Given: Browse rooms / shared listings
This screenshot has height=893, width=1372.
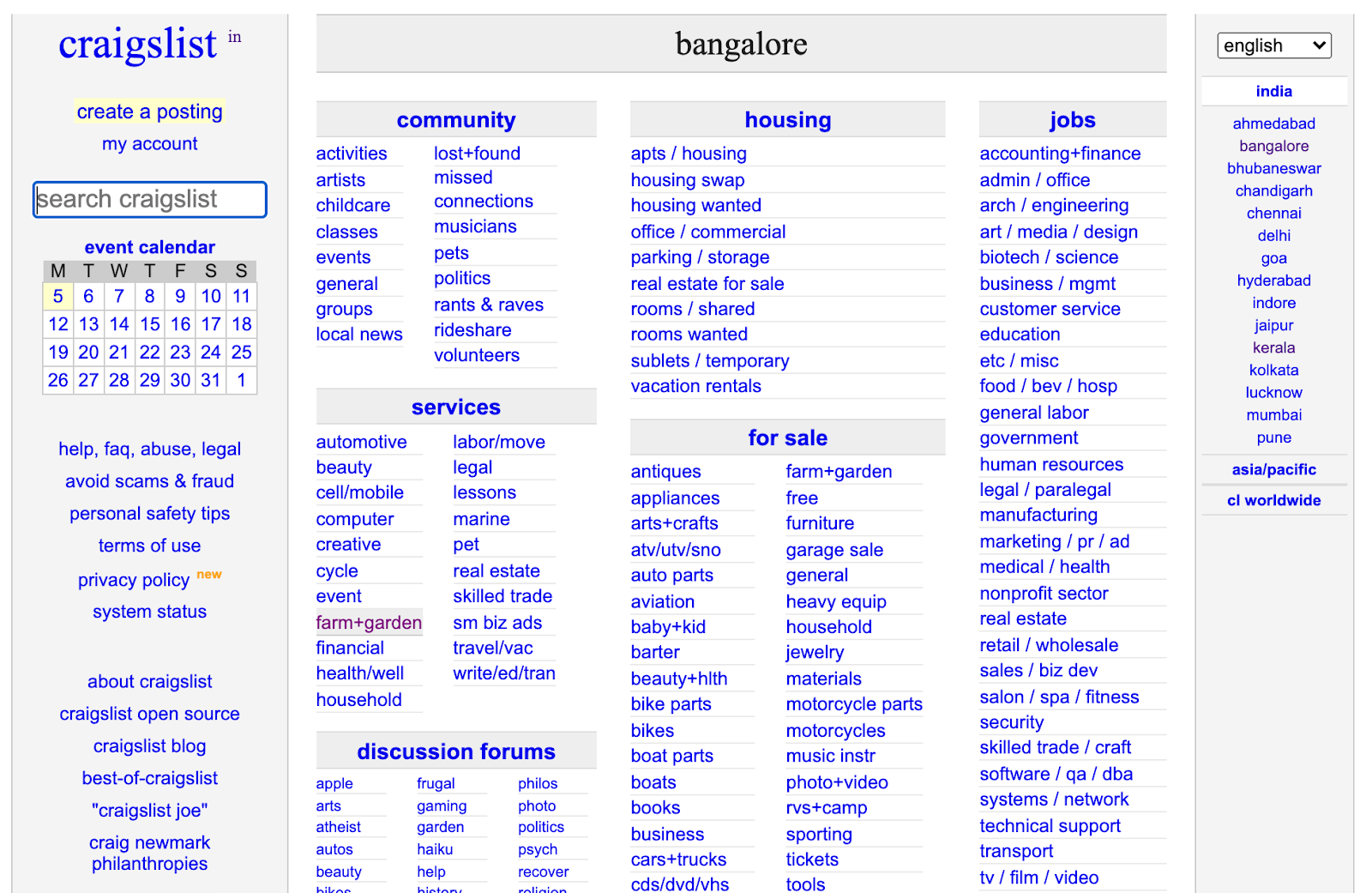Looking at the screenshot, I should (x=693, y=309).
